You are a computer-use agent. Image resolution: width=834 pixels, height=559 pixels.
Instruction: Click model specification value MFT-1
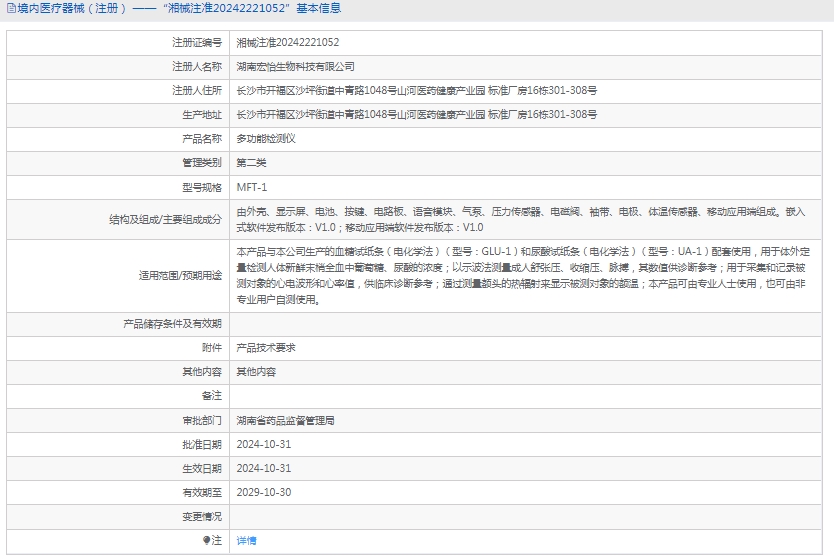click(x=251, y=187)
